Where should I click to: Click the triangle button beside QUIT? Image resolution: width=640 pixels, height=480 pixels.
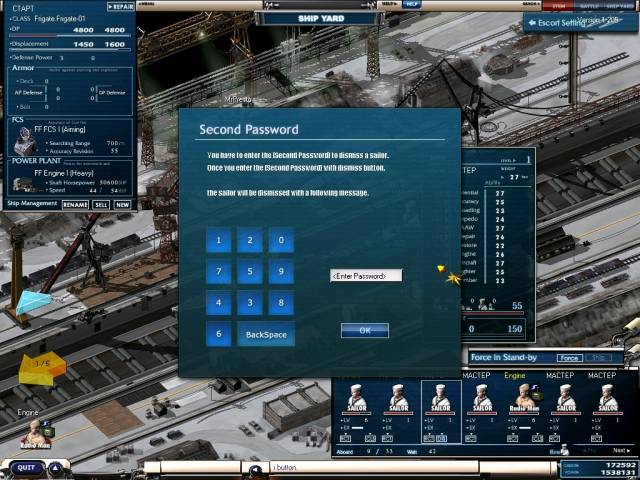[56, 469]
